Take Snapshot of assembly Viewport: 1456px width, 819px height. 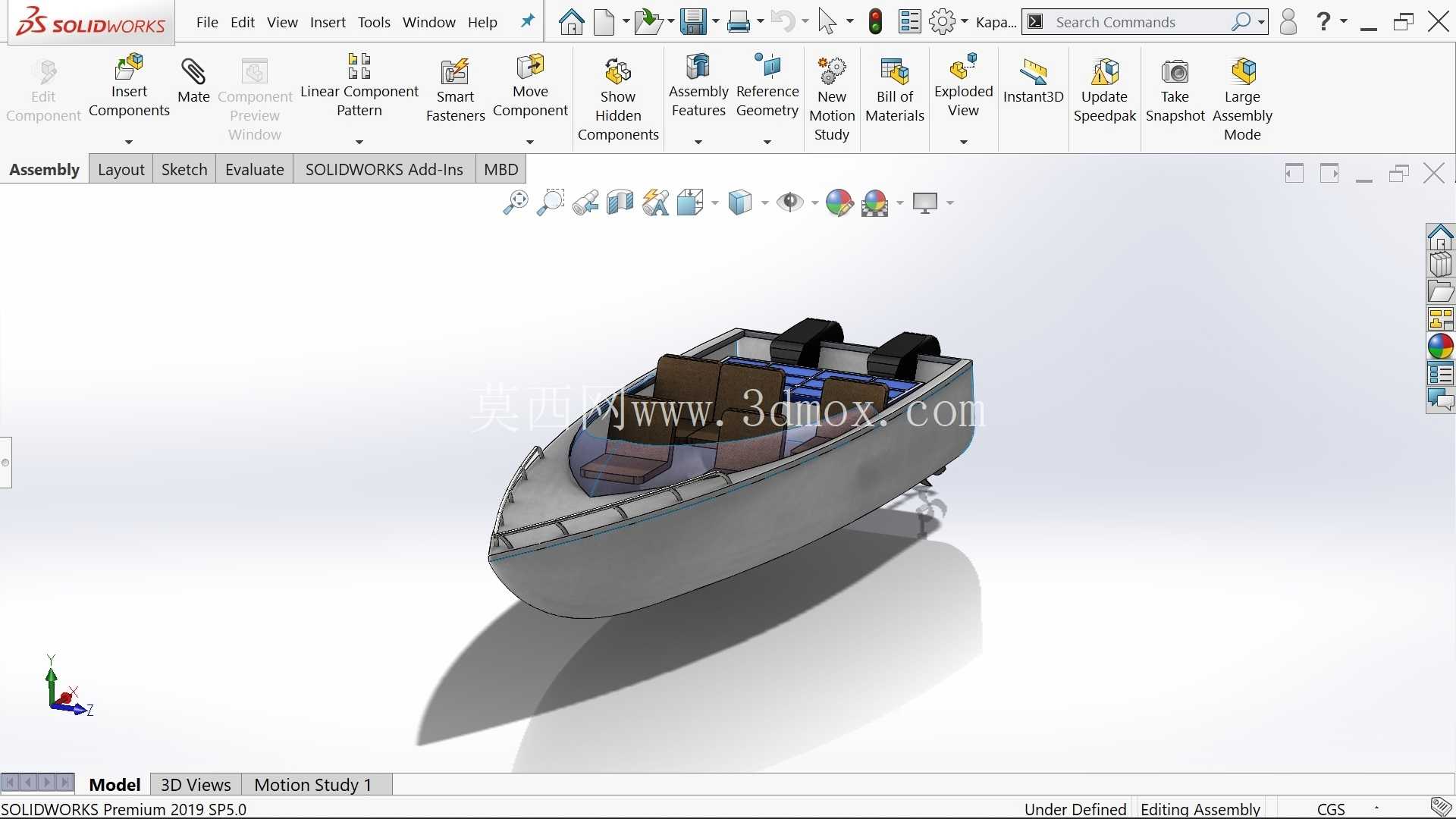[1175, 90]
